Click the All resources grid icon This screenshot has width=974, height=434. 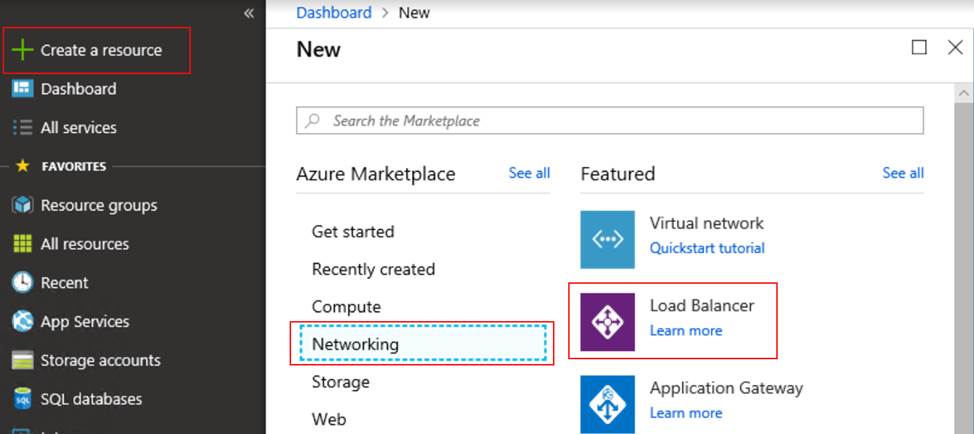tap(22, 244)
